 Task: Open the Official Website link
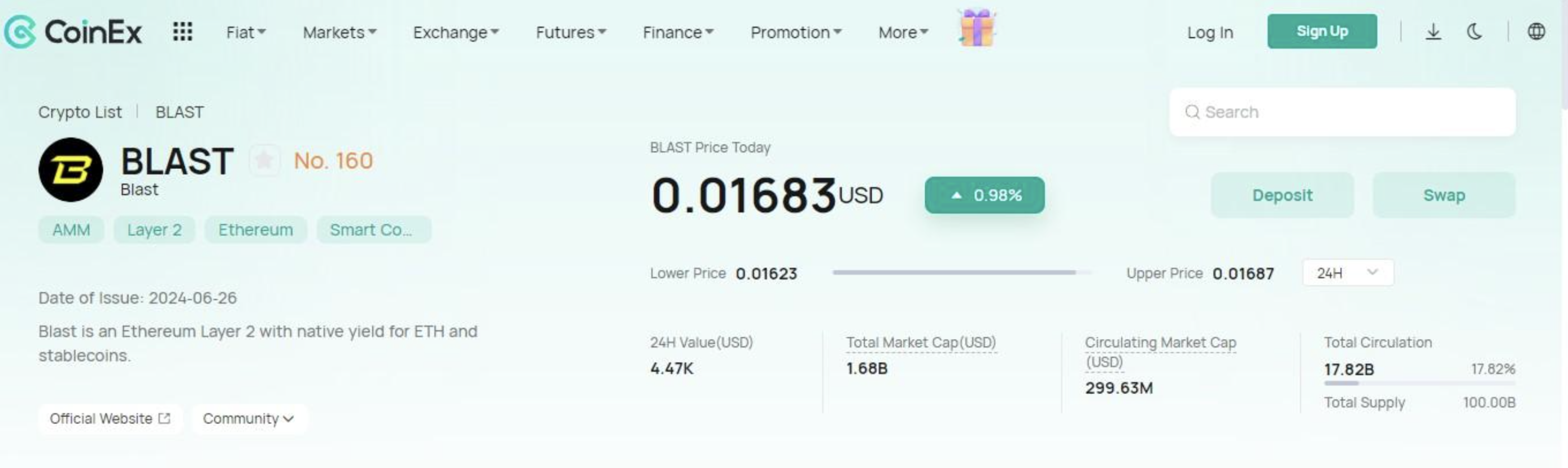[110, 419]
